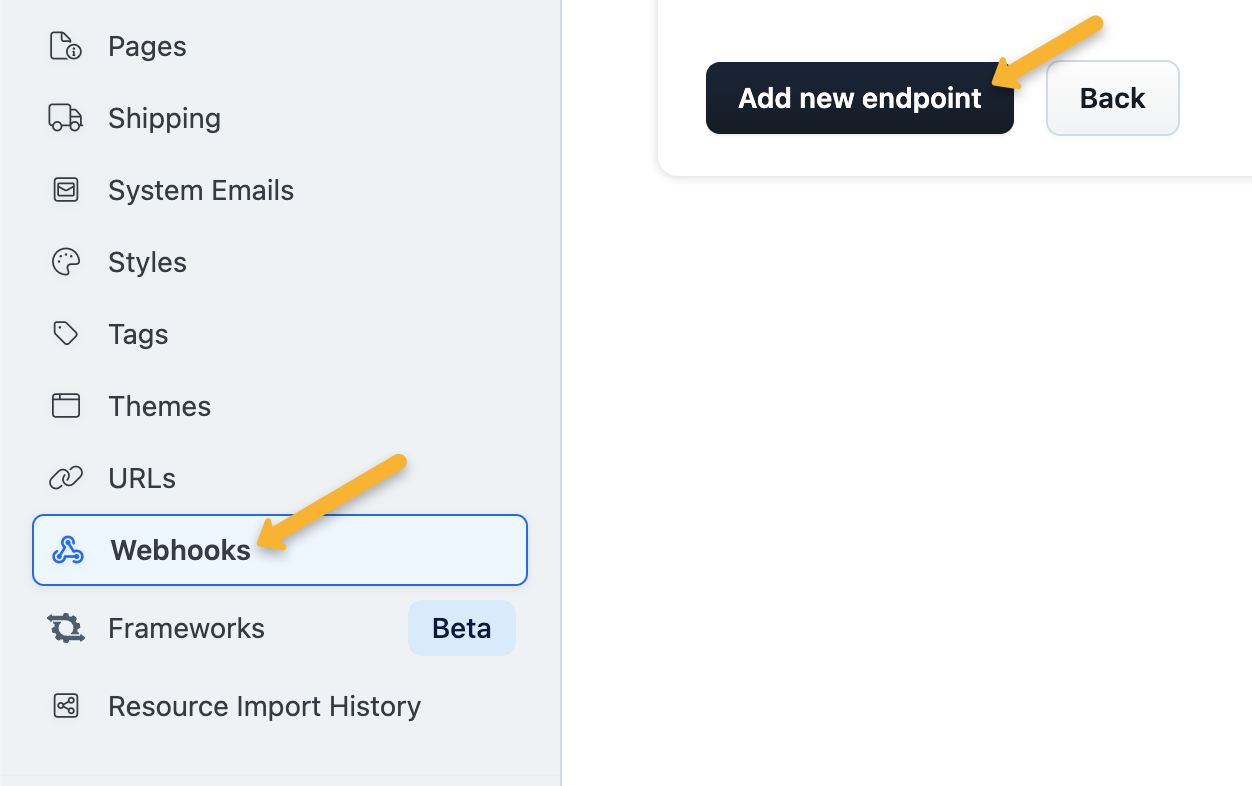Screen dimensions: 1252x786
Task: Open Resource Import History page
Action: (x=264, y=706)
